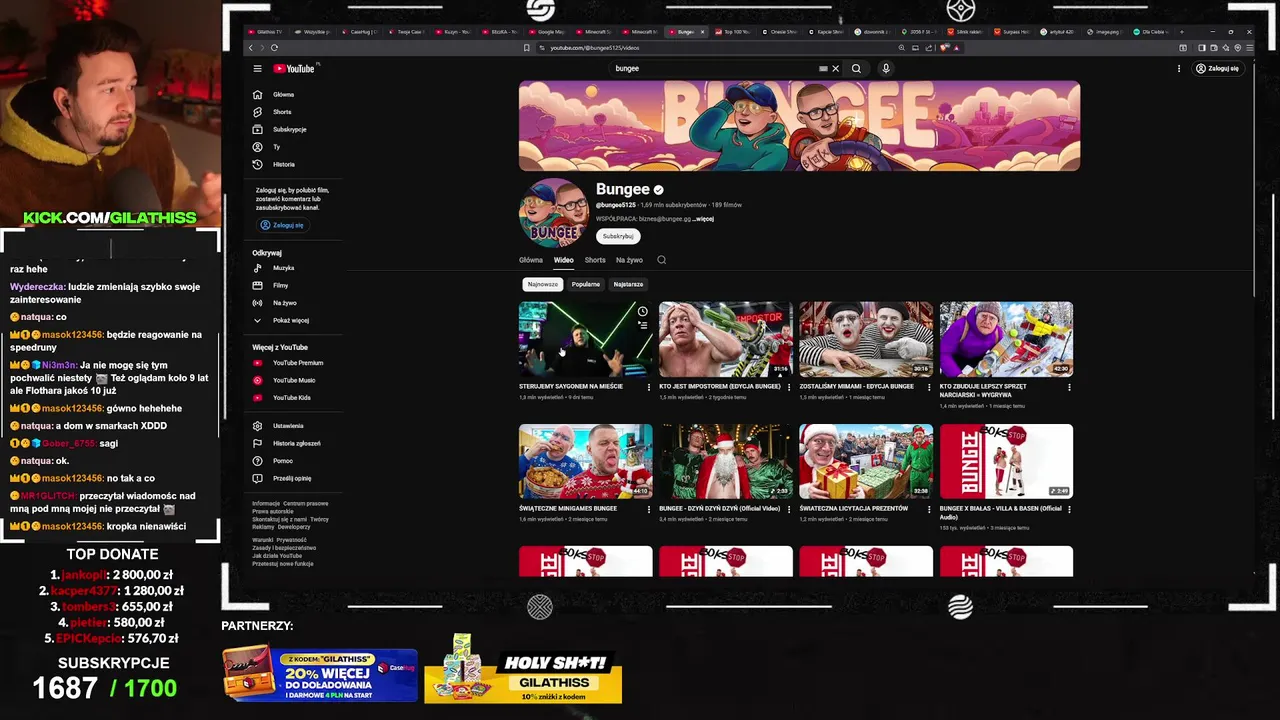Viewport: 1280px width, 720px height.
Task: Reload the page in the browser
Action: (274, 48)
